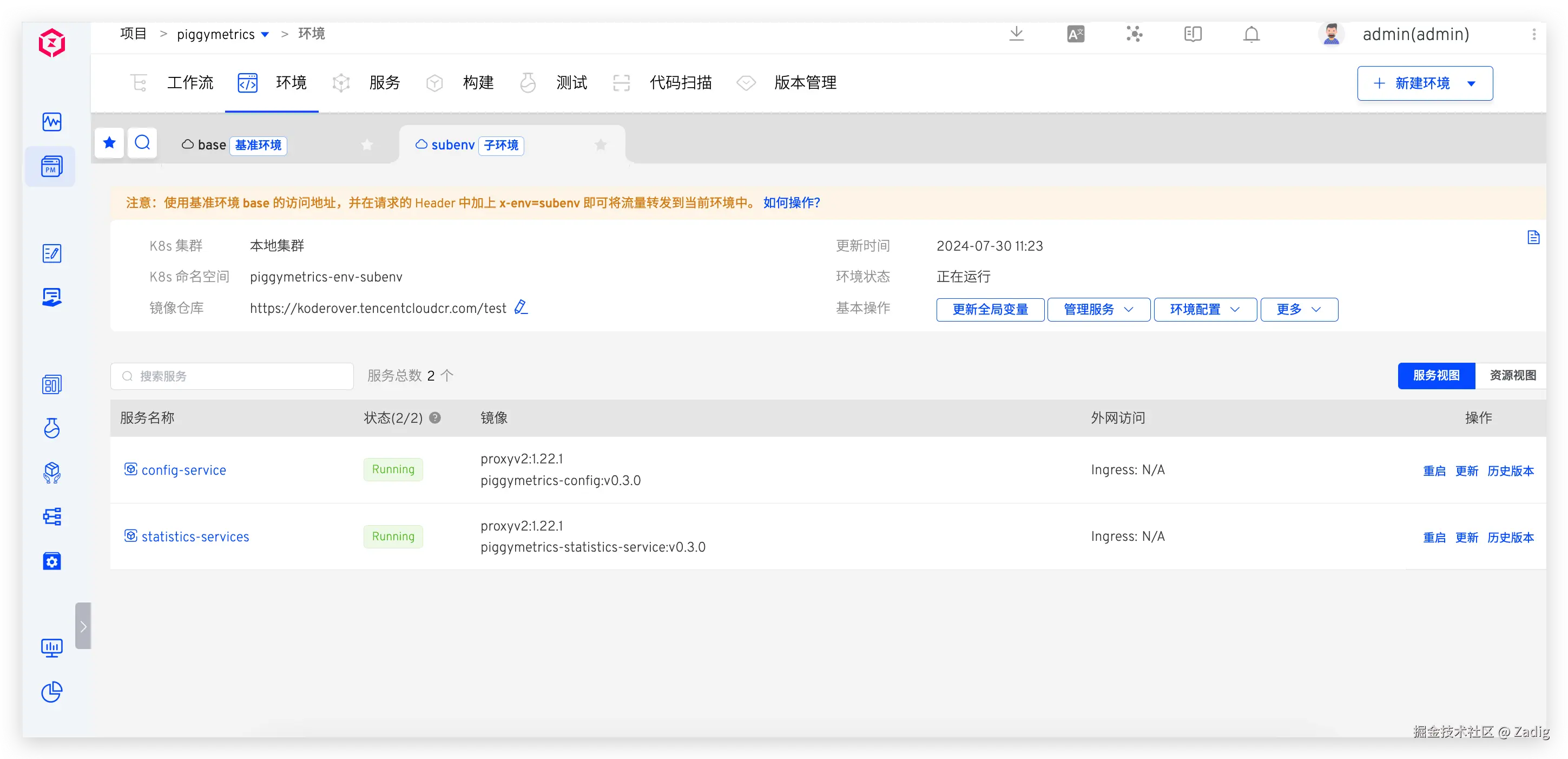Switch to the 工作流 tab
This screenshot has height=759, width=1568.
tap(189, 83)
